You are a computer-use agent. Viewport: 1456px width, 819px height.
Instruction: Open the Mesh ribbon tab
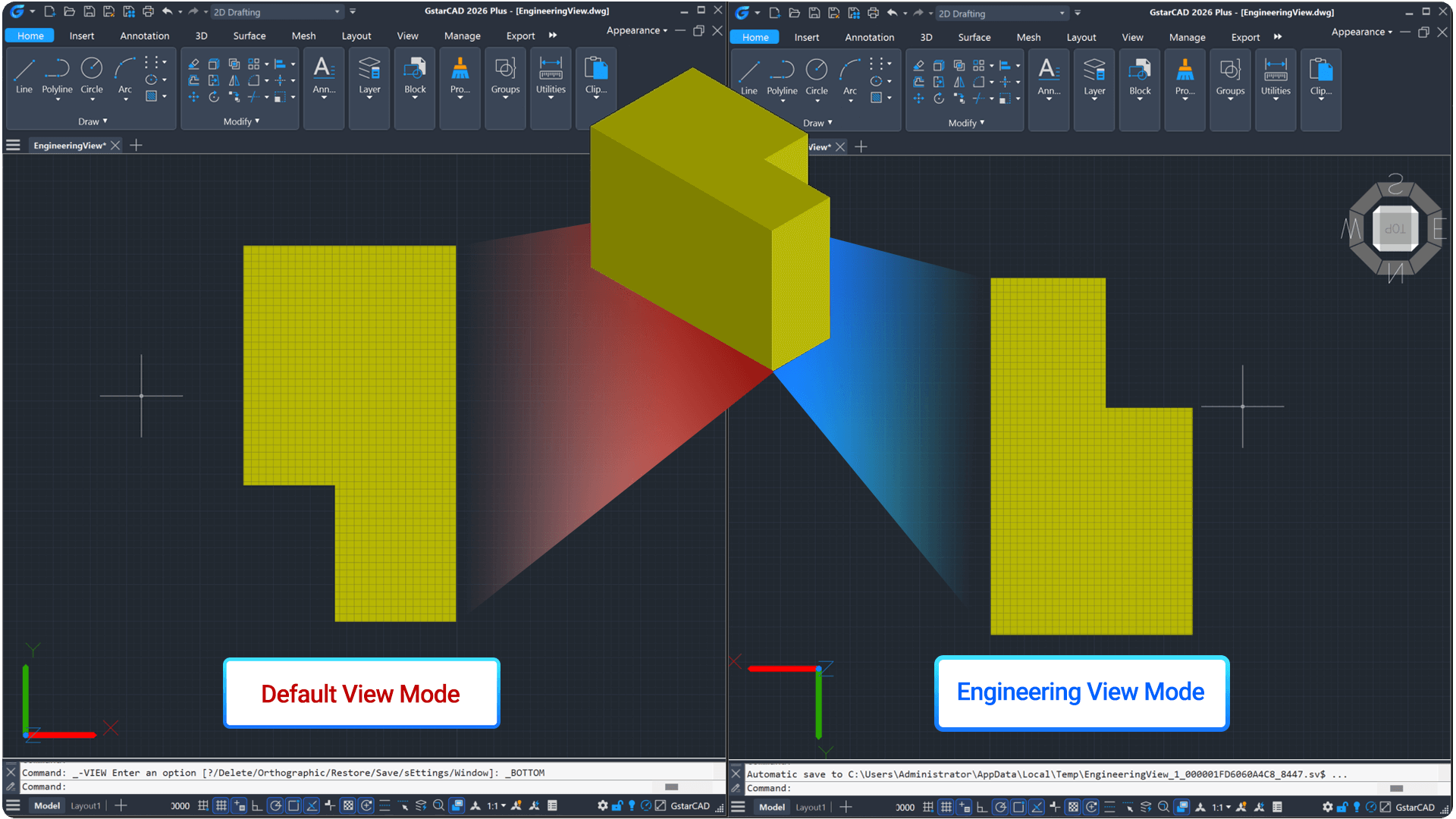point(303,36)
